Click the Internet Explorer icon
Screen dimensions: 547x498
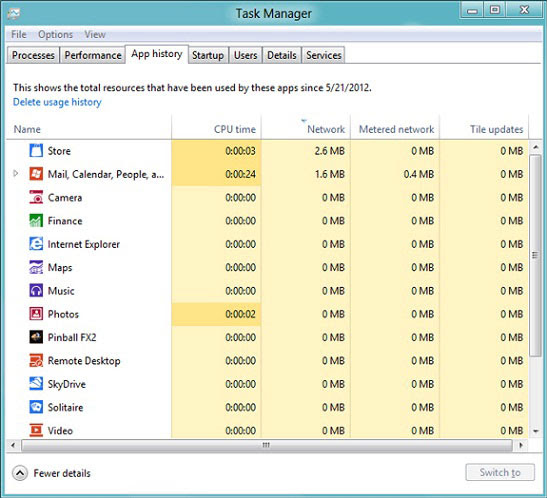36,244
